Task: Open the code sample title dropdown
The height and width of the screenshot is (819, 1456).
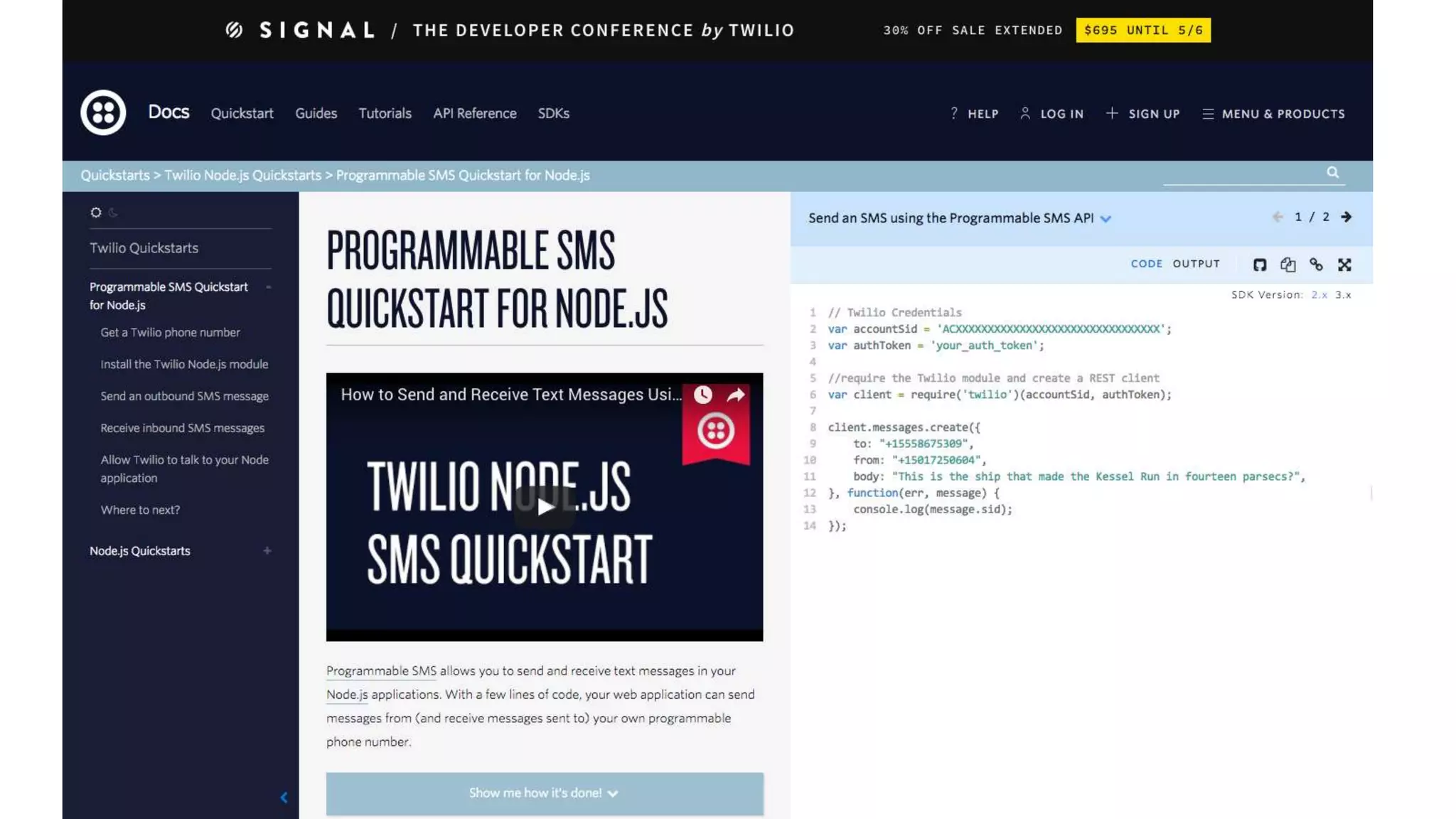Action: tap(1106, 219)
